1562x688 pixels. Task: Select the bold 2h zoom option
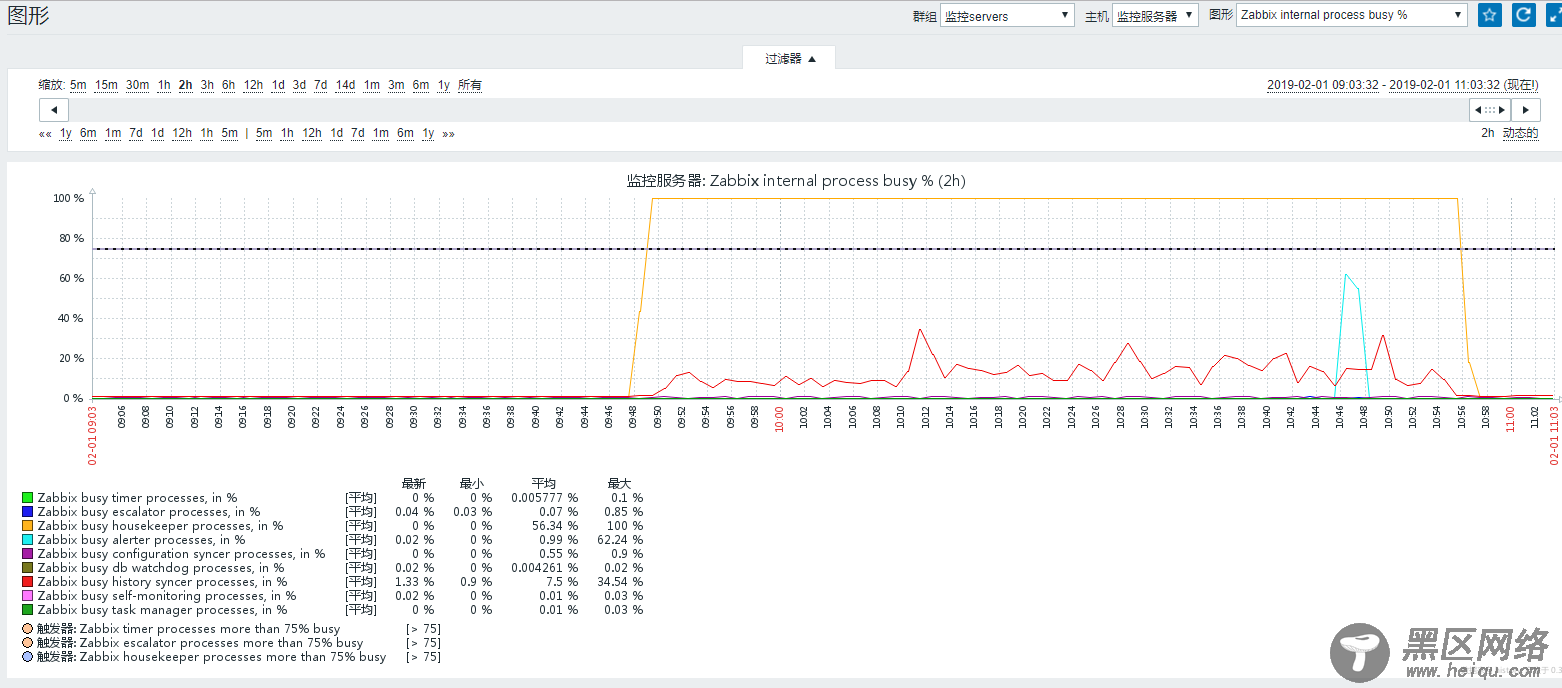(x=185, y=85)
